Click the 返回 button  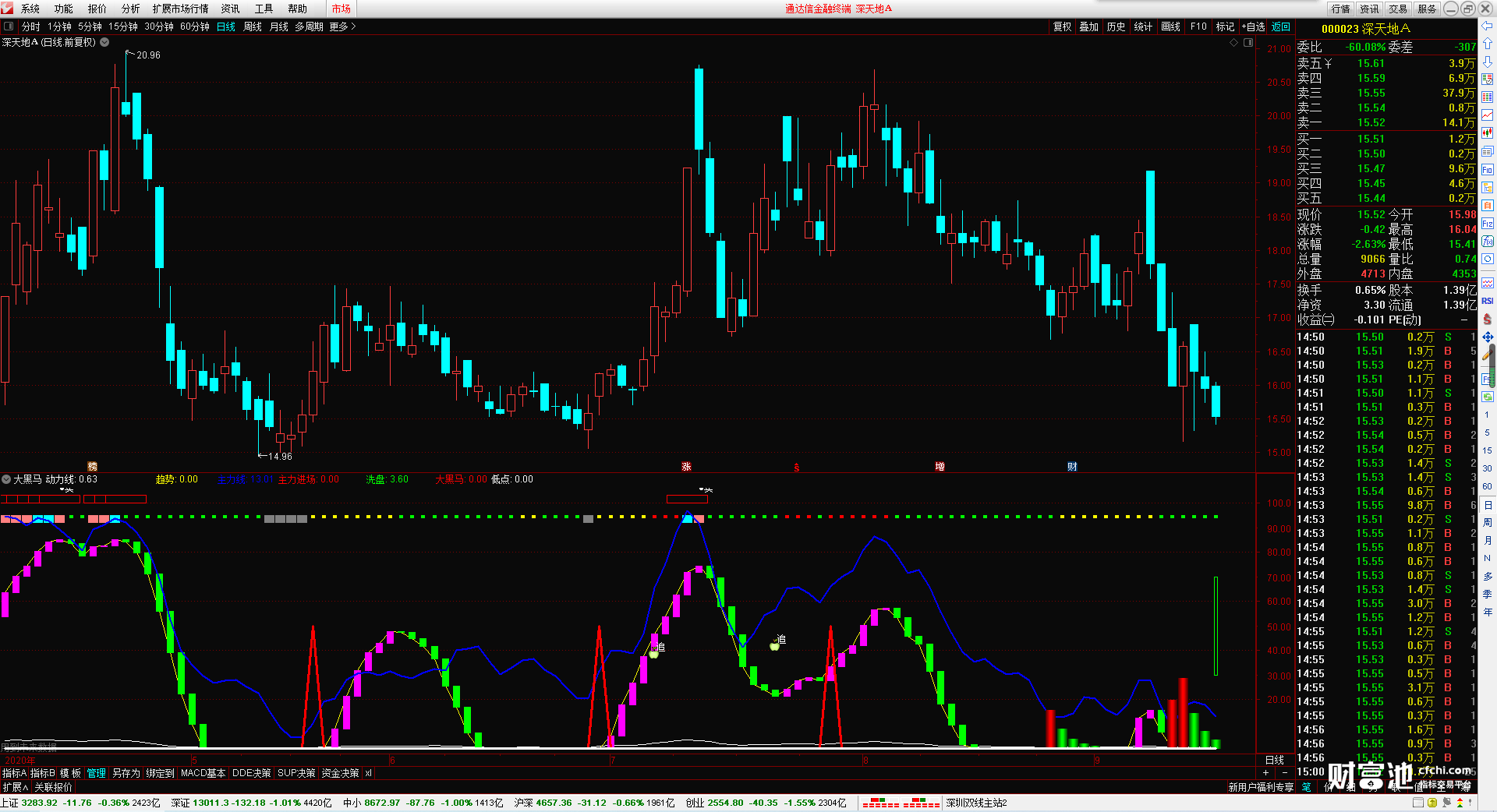pyautogui.click(x=1281, y=26)
